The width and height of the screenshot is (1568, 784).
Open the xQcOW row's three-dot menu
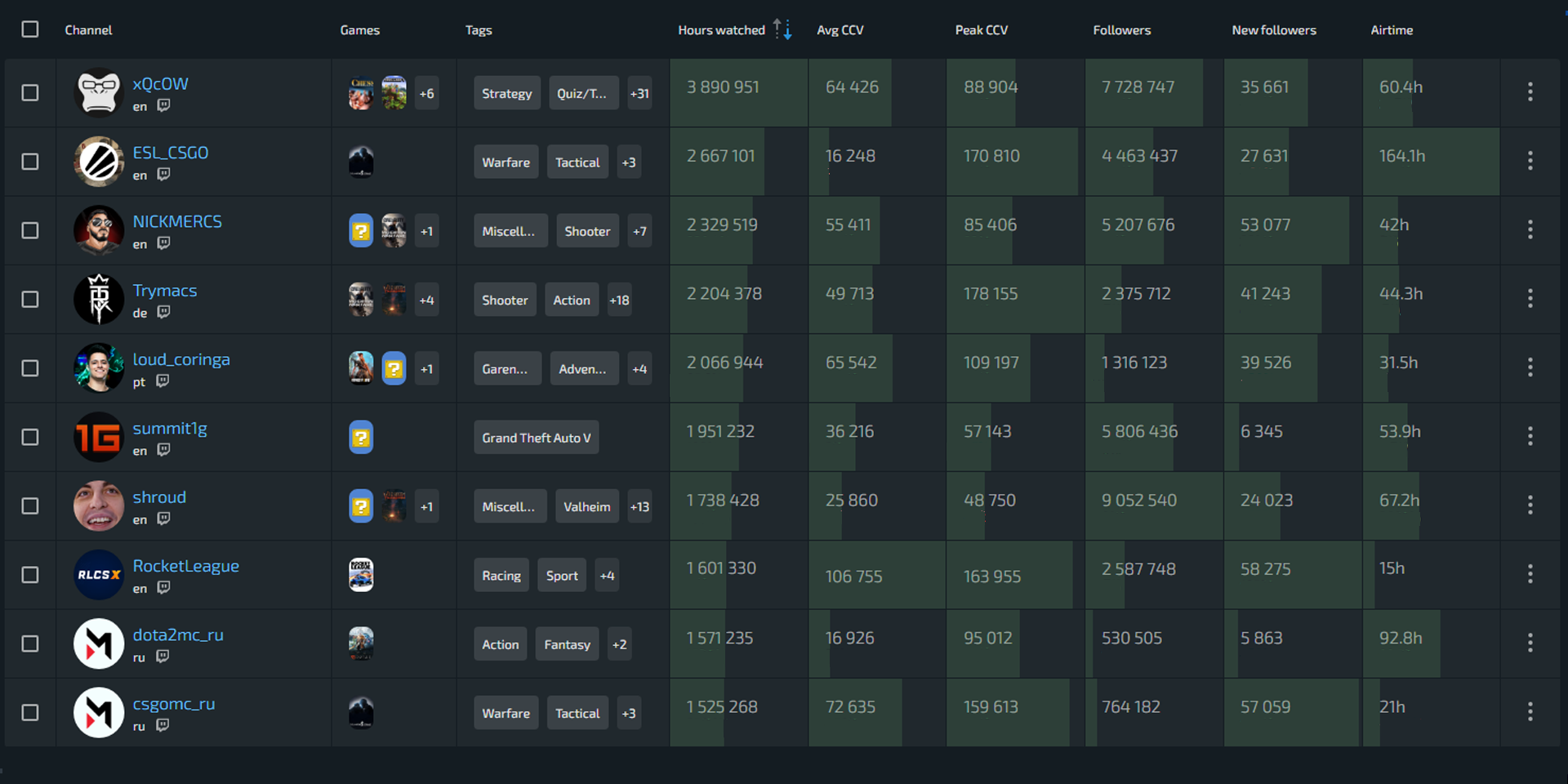[x=1530, y=92]
